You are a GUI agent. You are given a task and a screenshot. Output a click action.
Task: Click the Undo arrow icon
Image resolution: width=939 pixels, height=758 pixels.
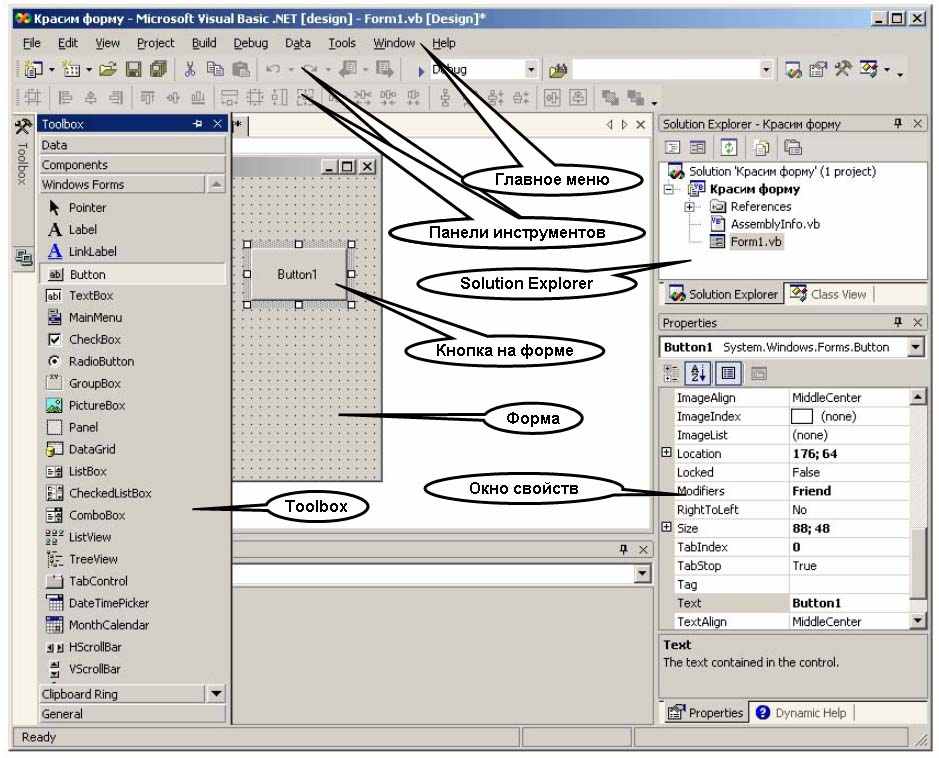pos(273,69)
